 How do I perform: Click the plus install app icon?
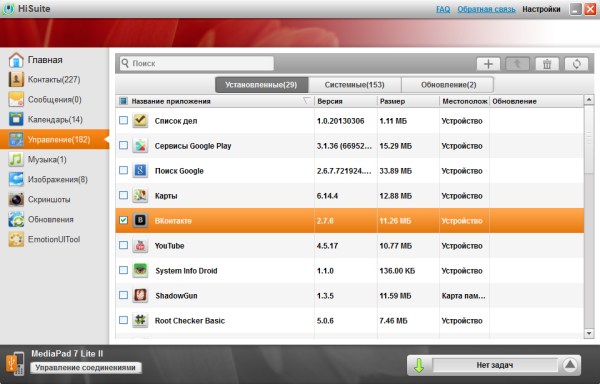pyautogui.click(x=488, y=64)
